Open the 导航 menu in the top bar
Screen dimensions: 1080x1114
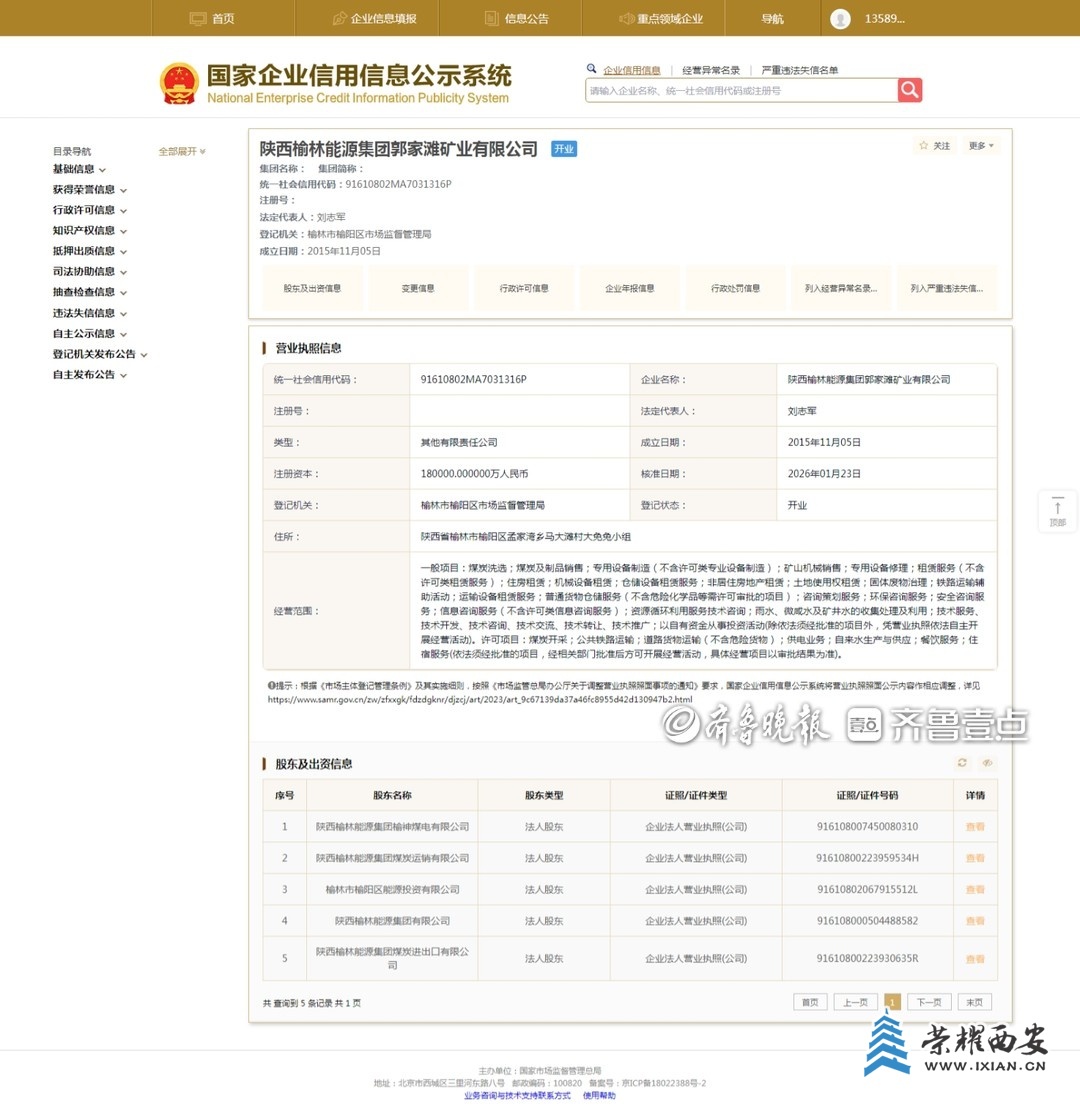[772, 19]
